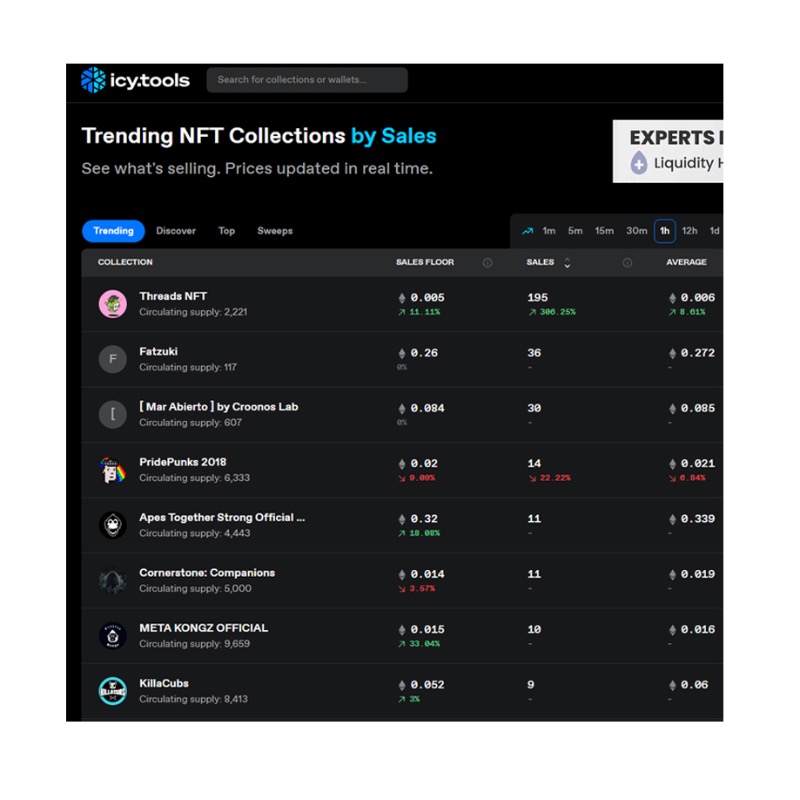Viewport: 800px width, 800px height.
Task: Click the Sales Floor info icon
Action: [x=488, y=262]
